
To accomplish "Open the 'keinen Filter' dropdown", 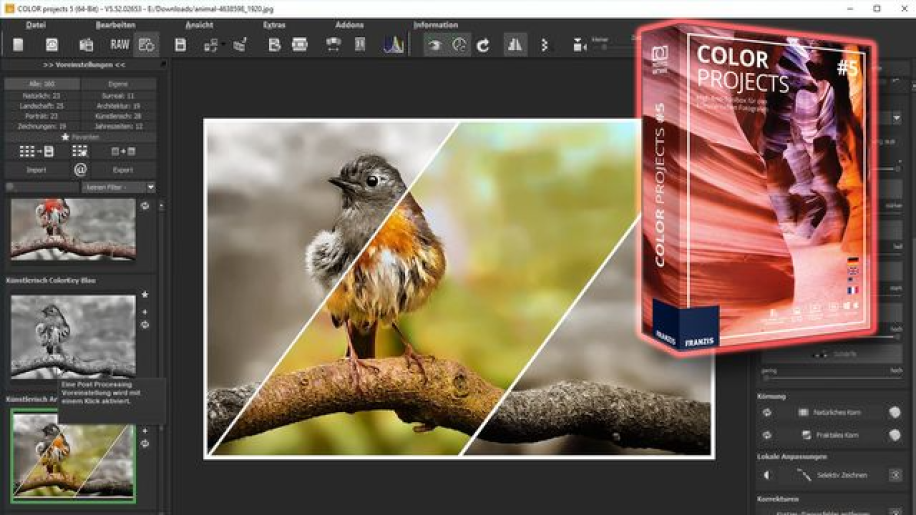I will [x=119, y=187].
